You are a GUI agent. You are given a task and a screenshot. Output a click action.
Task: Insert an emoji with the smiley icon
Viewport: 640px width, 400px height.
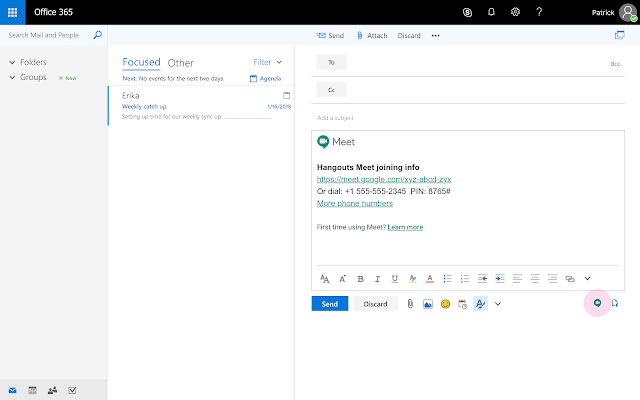[x=445, y=304]
